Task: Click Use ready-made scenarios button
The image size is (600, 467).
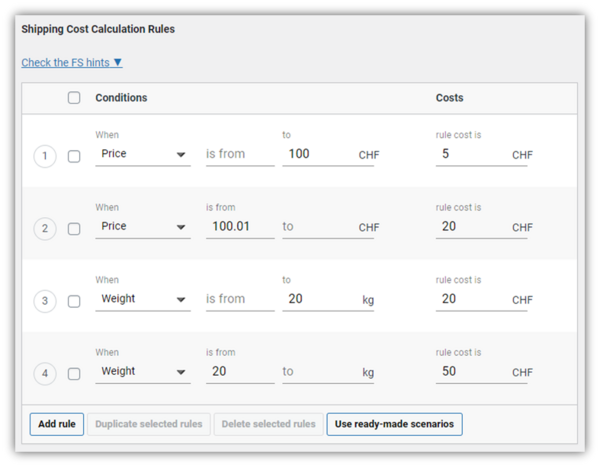Action: [x=394, y=424]
